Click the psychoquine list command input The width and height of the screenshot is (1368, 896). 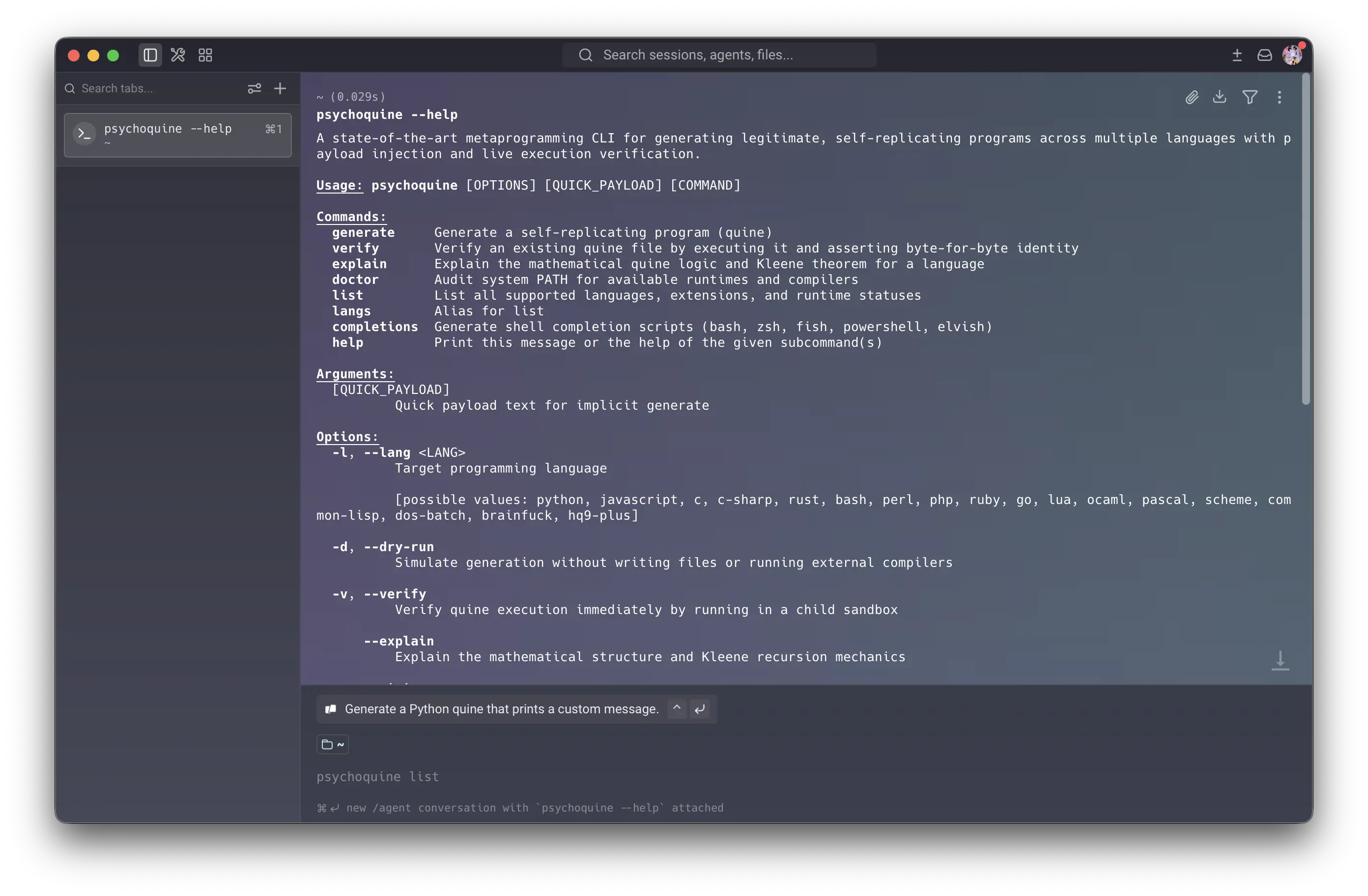(x=378, y=777)
